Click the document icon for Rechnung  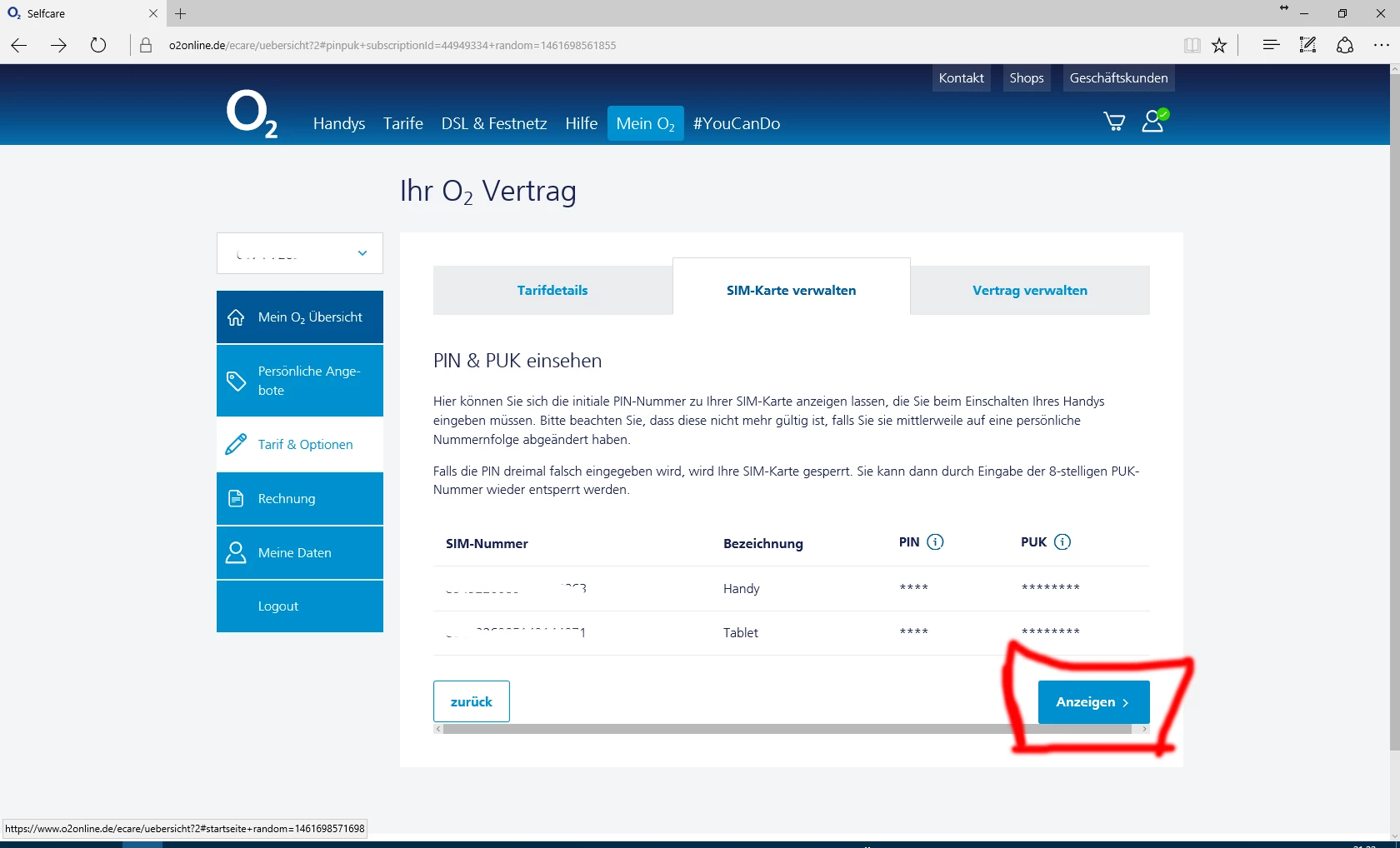point(236,498)
